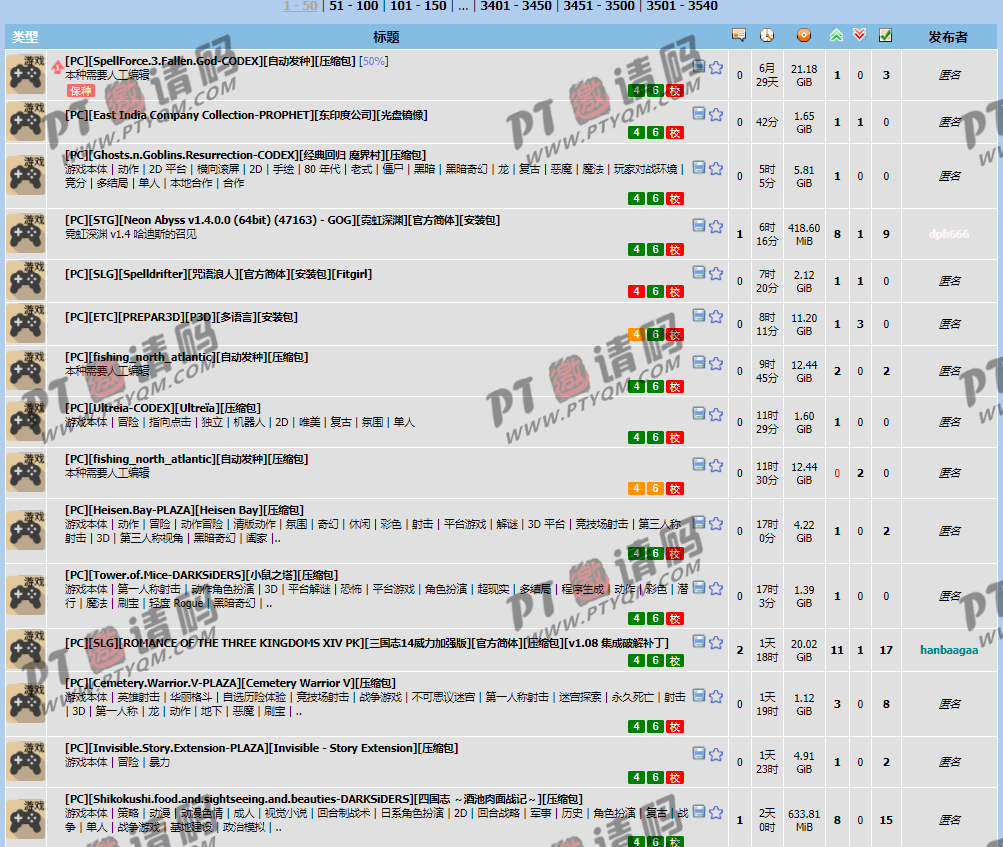The image size is (1003, 847).
Task: Sort by 发布者 column header
Action: tap(948, 37)
